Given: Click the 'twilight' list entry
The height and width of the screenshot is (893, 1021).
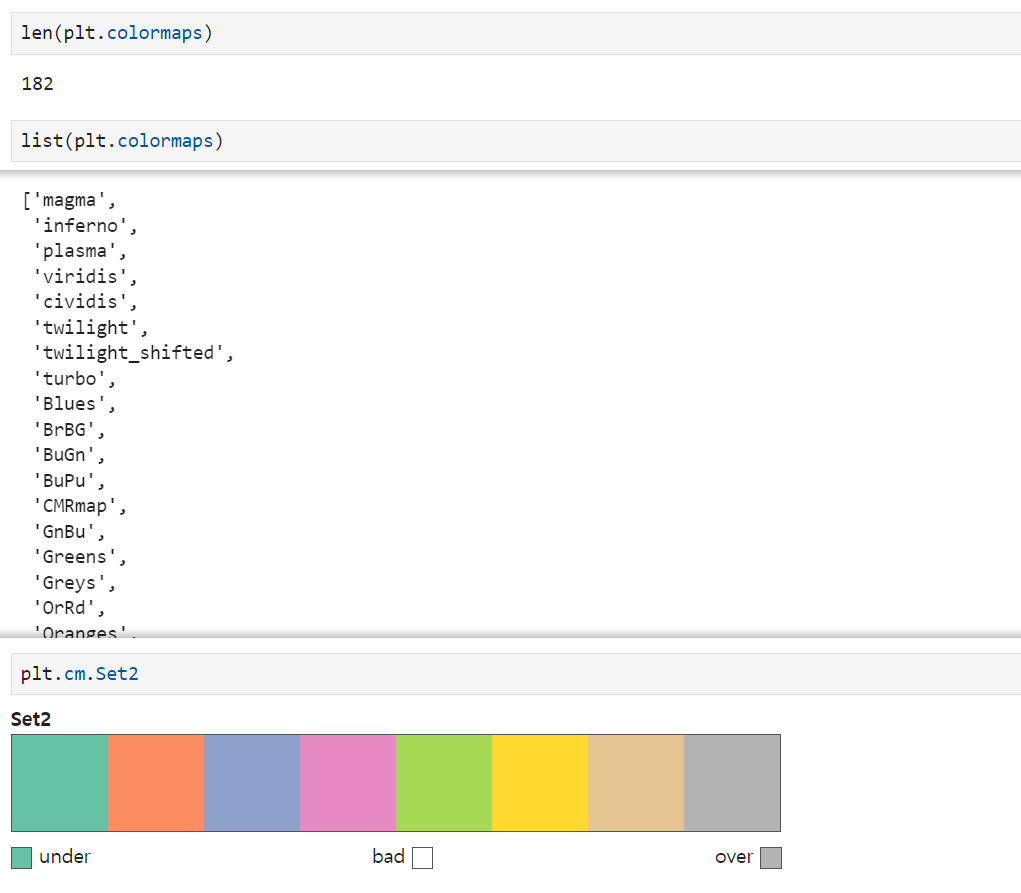Looking at the screenshot, I should pos(85,328).
